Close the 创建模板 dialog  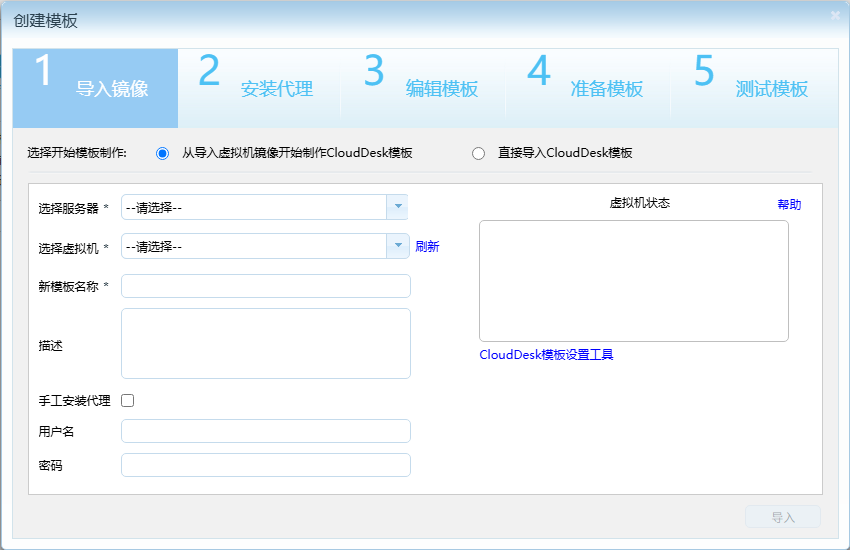835,16
